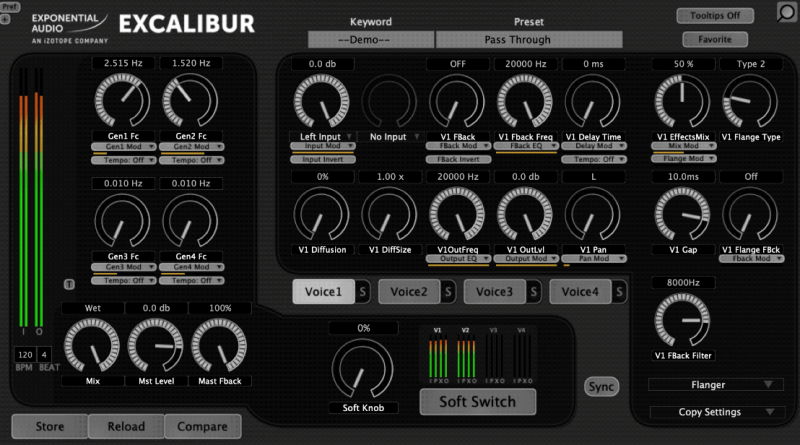Toggle the Input Invert switch

[322, 159]
